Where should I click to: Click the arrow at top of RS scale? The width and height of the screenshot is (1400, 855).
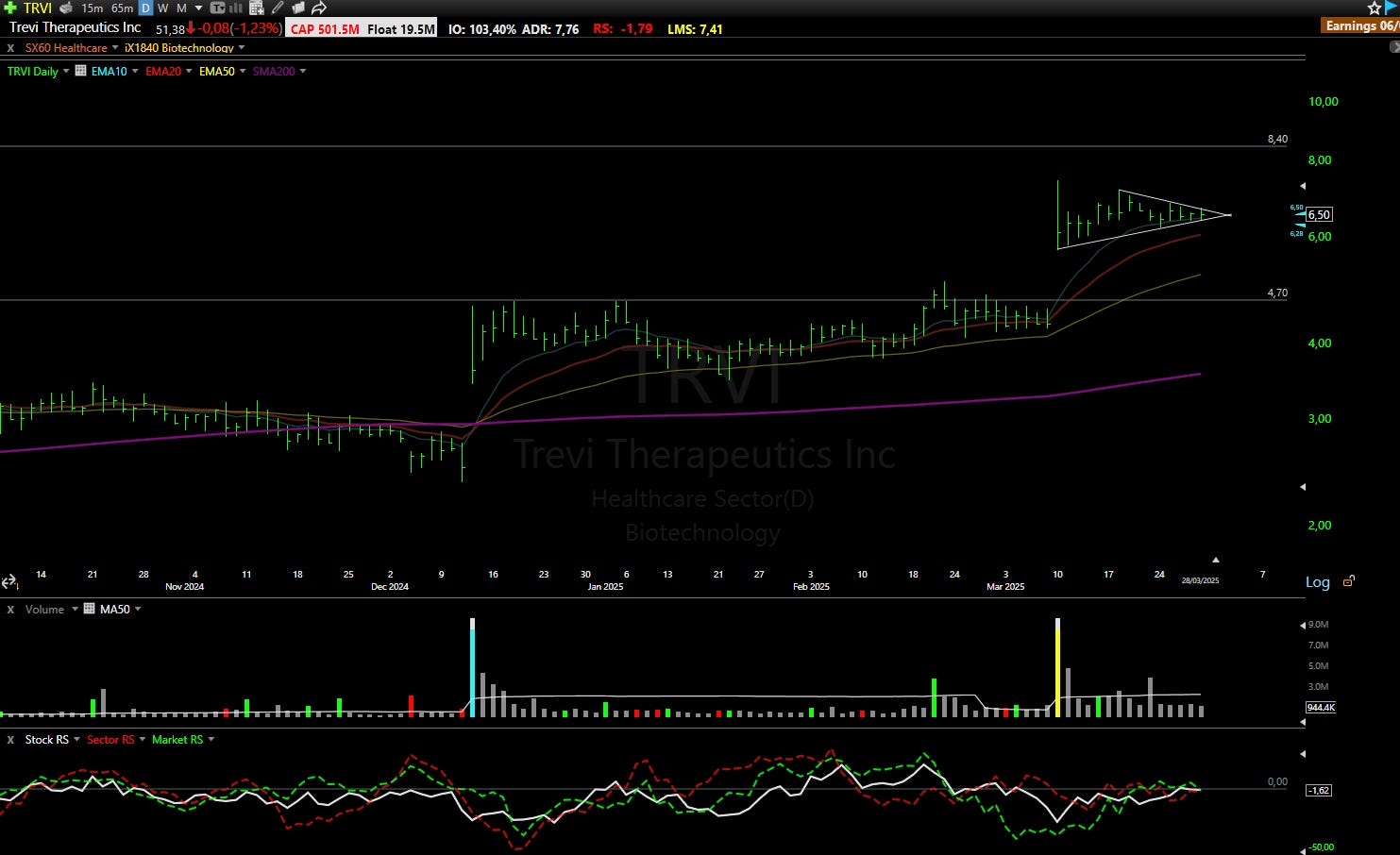click(x=1303, y=753)
